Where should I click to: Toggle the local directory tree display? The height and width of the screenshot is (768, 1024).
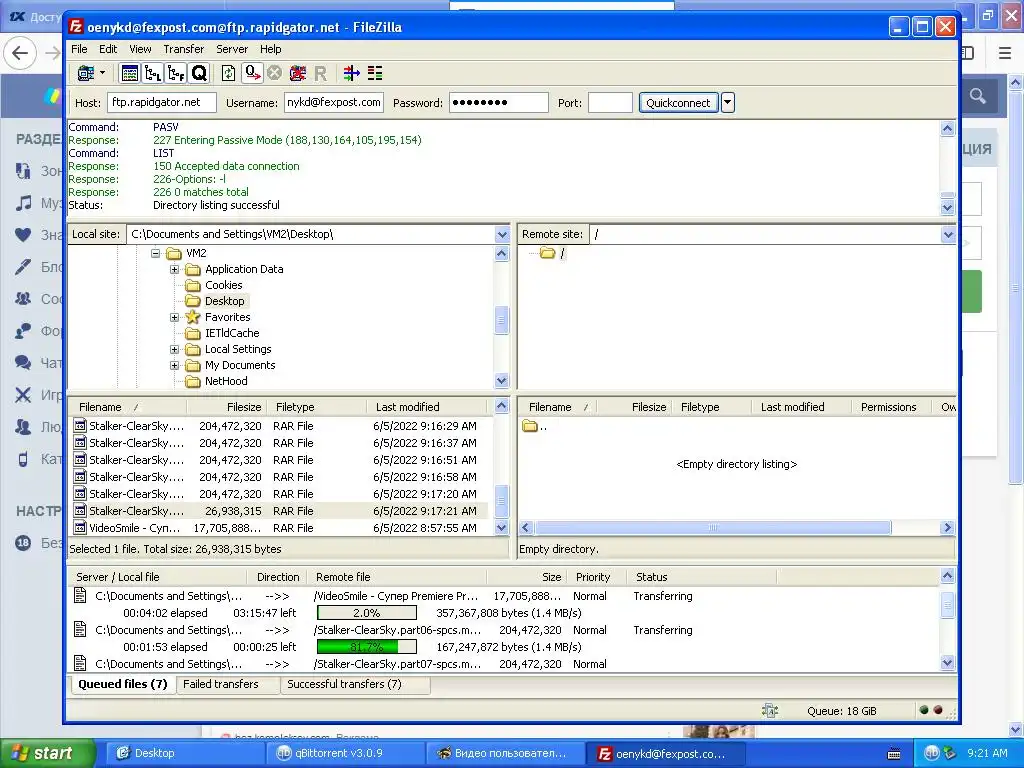point(153,73)
